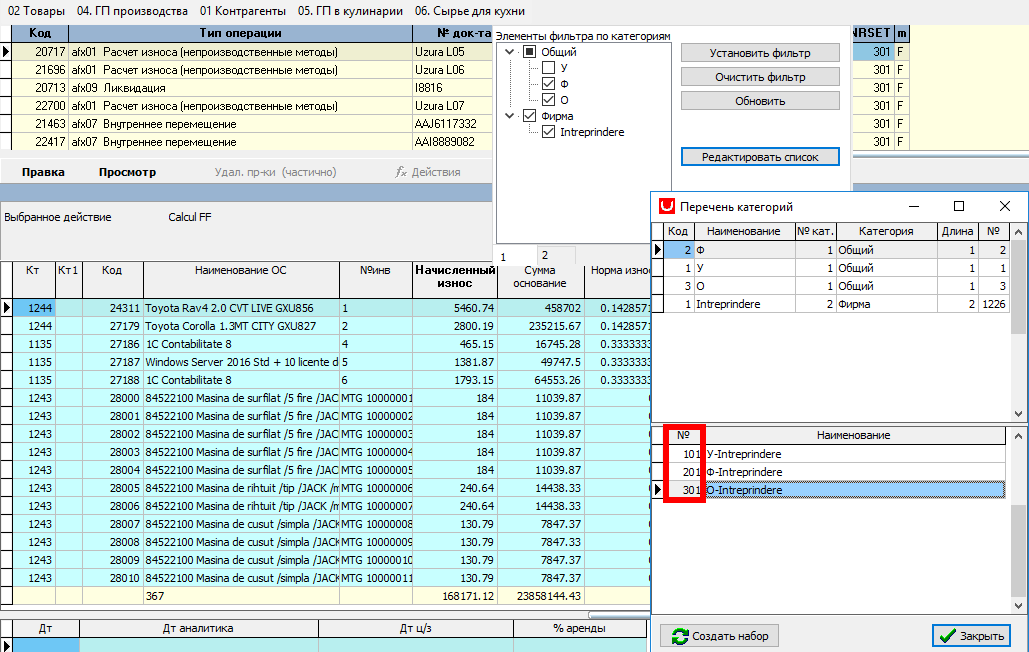Switch to filter tab 1
The width and height of the screenshot is (1029, 652).
click(x=516, y=256)
